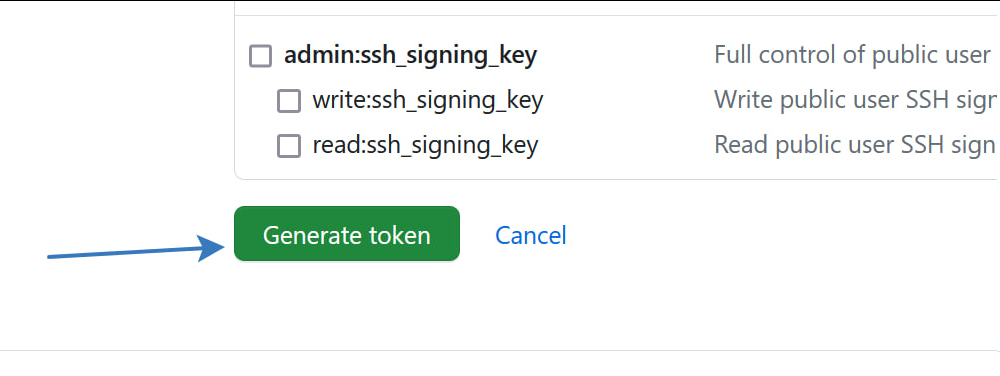Check the read:ssh_signing_key checkbox
This screenshot has width=1000, height=376.
tap(289, 147)
